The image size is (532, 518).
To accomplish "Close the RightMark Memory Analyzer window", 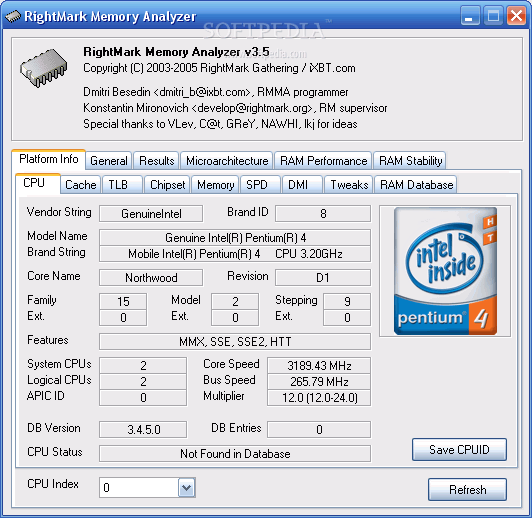I will coord(516,16).
